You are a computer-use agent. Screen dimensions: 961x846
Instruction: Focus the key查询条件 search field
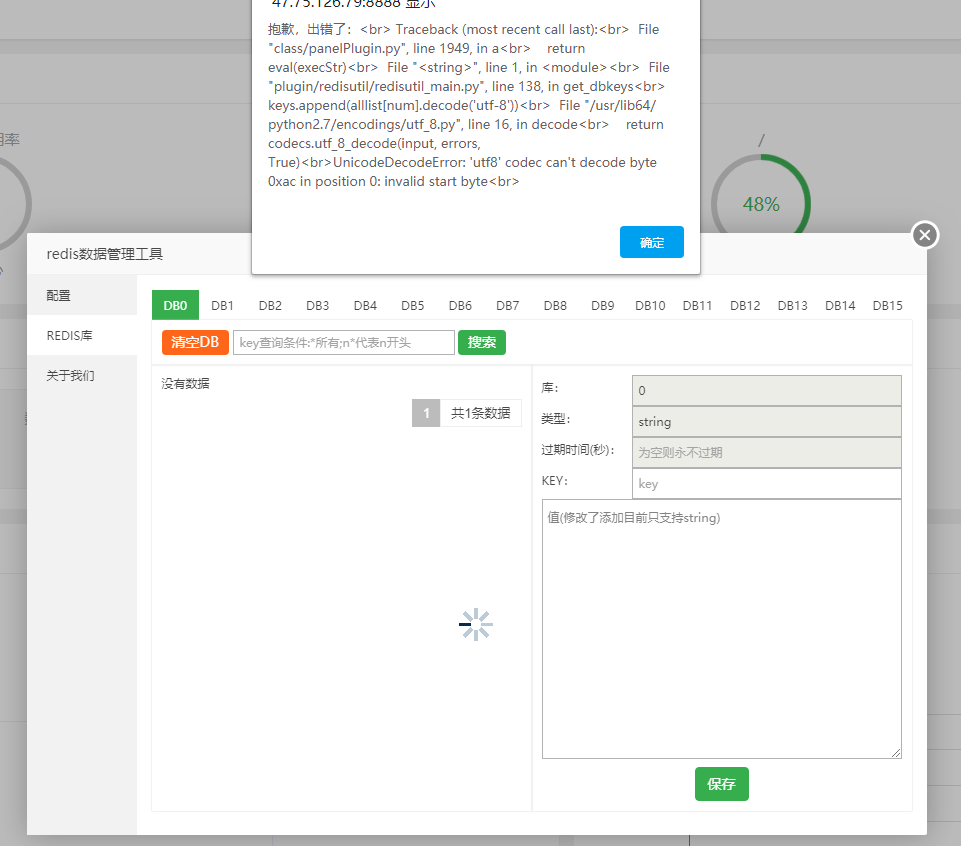click(344, 342)
